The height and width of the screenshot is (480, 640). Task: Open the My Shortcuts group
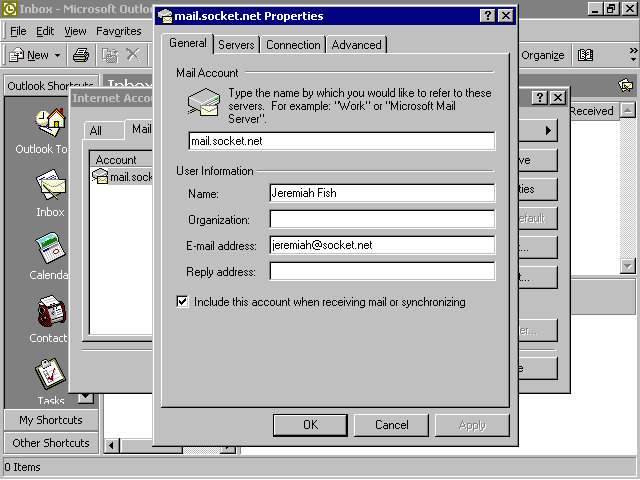pyautogui.click(x=51, y=420)
